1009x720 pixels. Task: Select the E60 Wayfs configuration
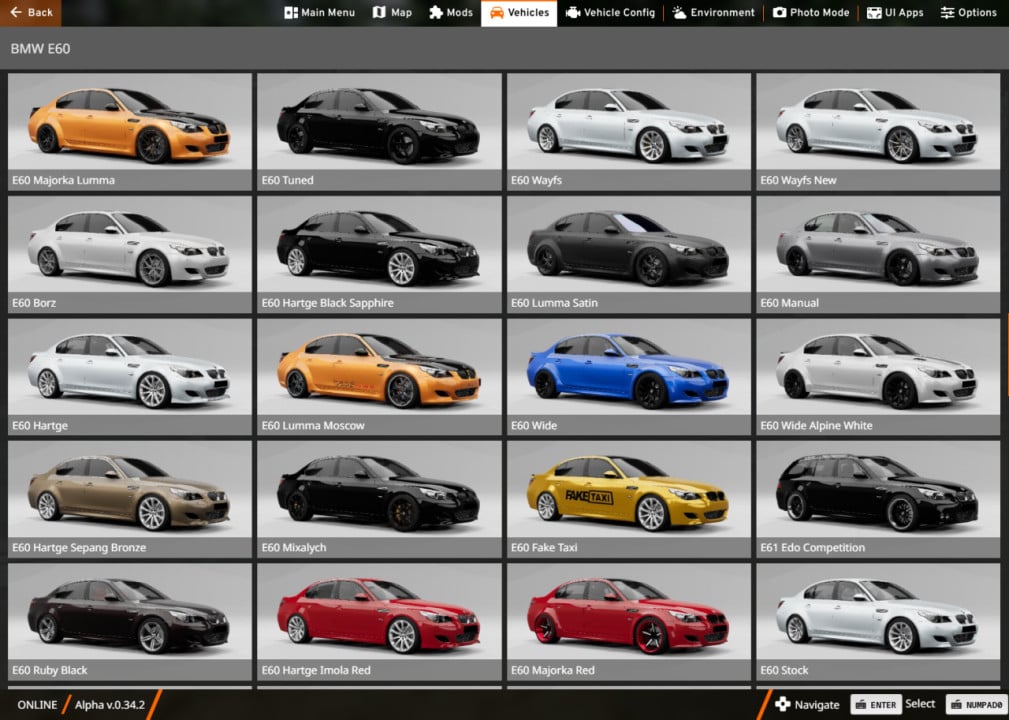pyautogui.click(x=629, y=132)
